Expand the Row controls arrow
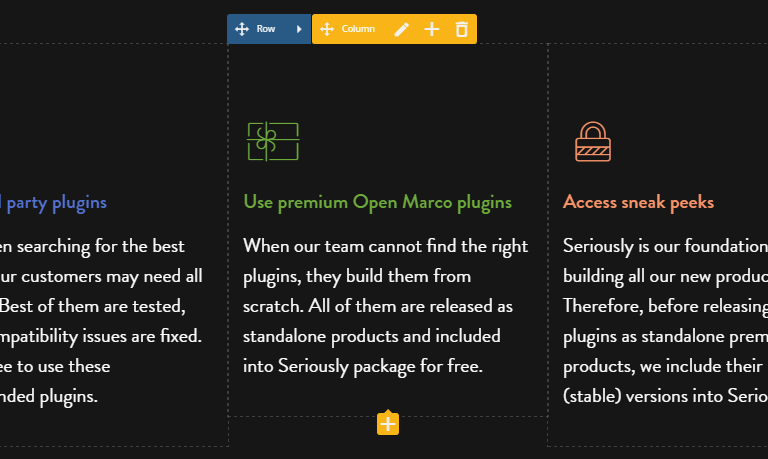768x459 pixels. (299, 29)
